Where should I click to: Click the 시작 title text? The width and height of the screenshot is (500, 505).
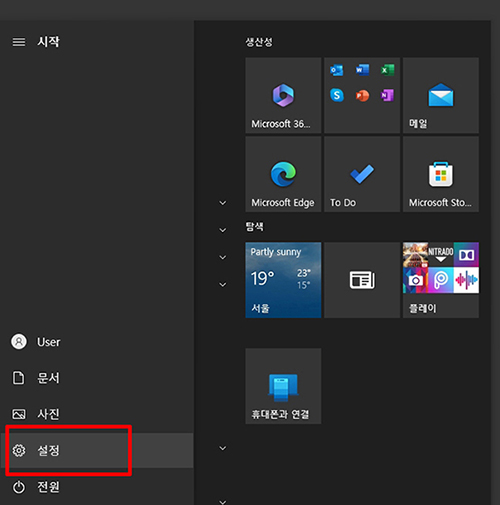coord(48,42)
